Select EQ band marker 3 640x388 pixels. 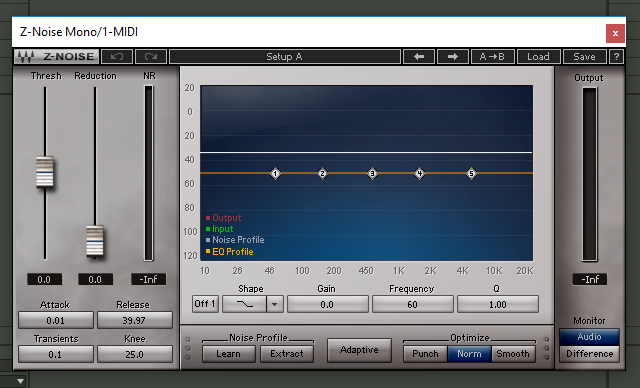point(372,174)
